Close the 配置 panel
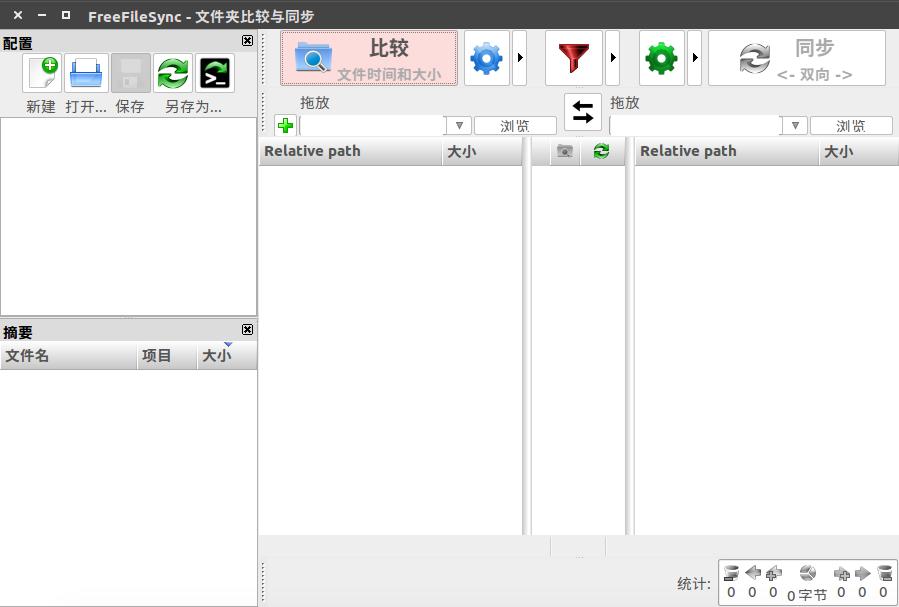899x607 pixels. [247, 41]
